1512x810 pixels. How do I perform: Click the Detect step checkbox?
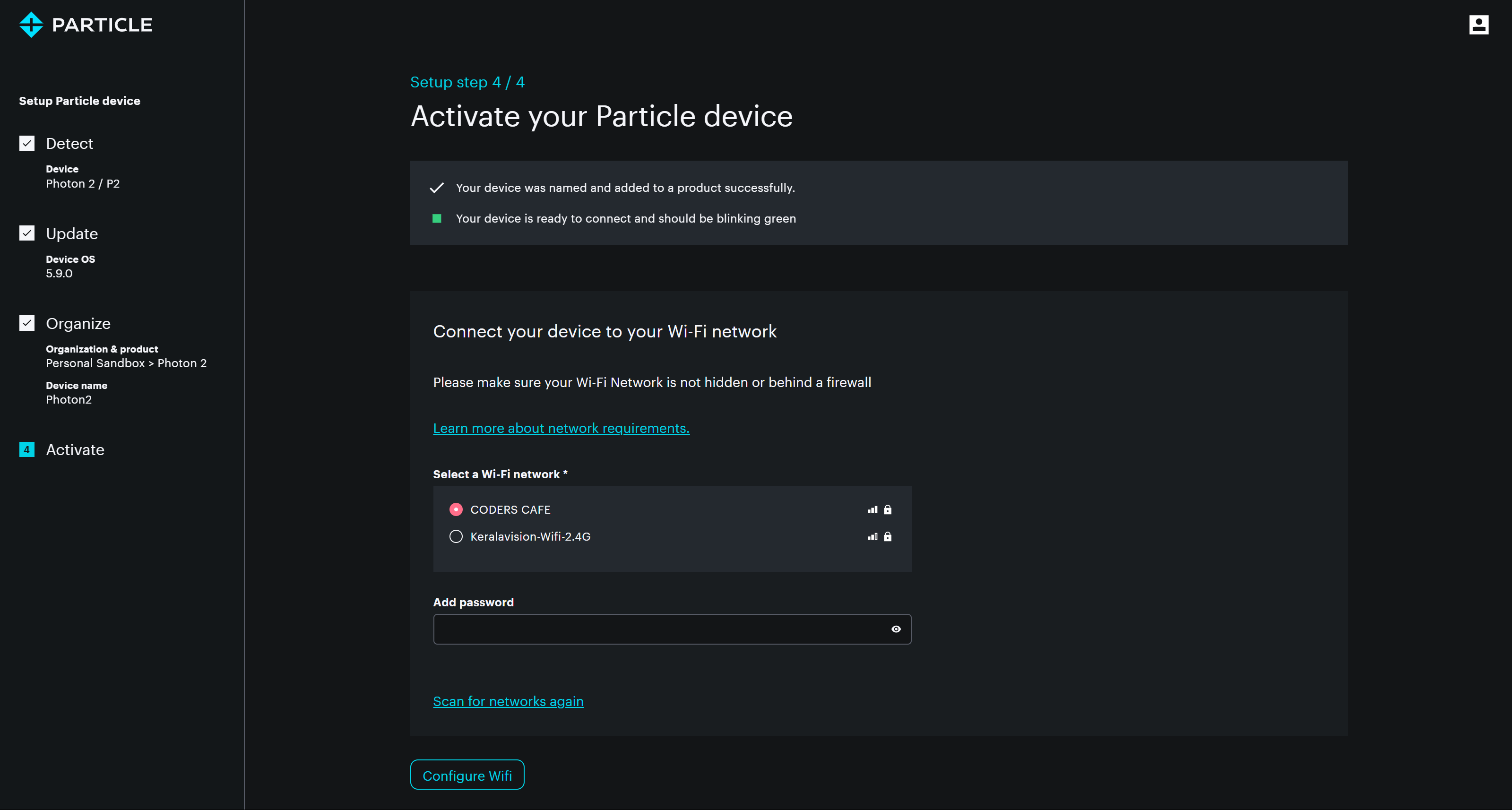click(x=27, y=143)
